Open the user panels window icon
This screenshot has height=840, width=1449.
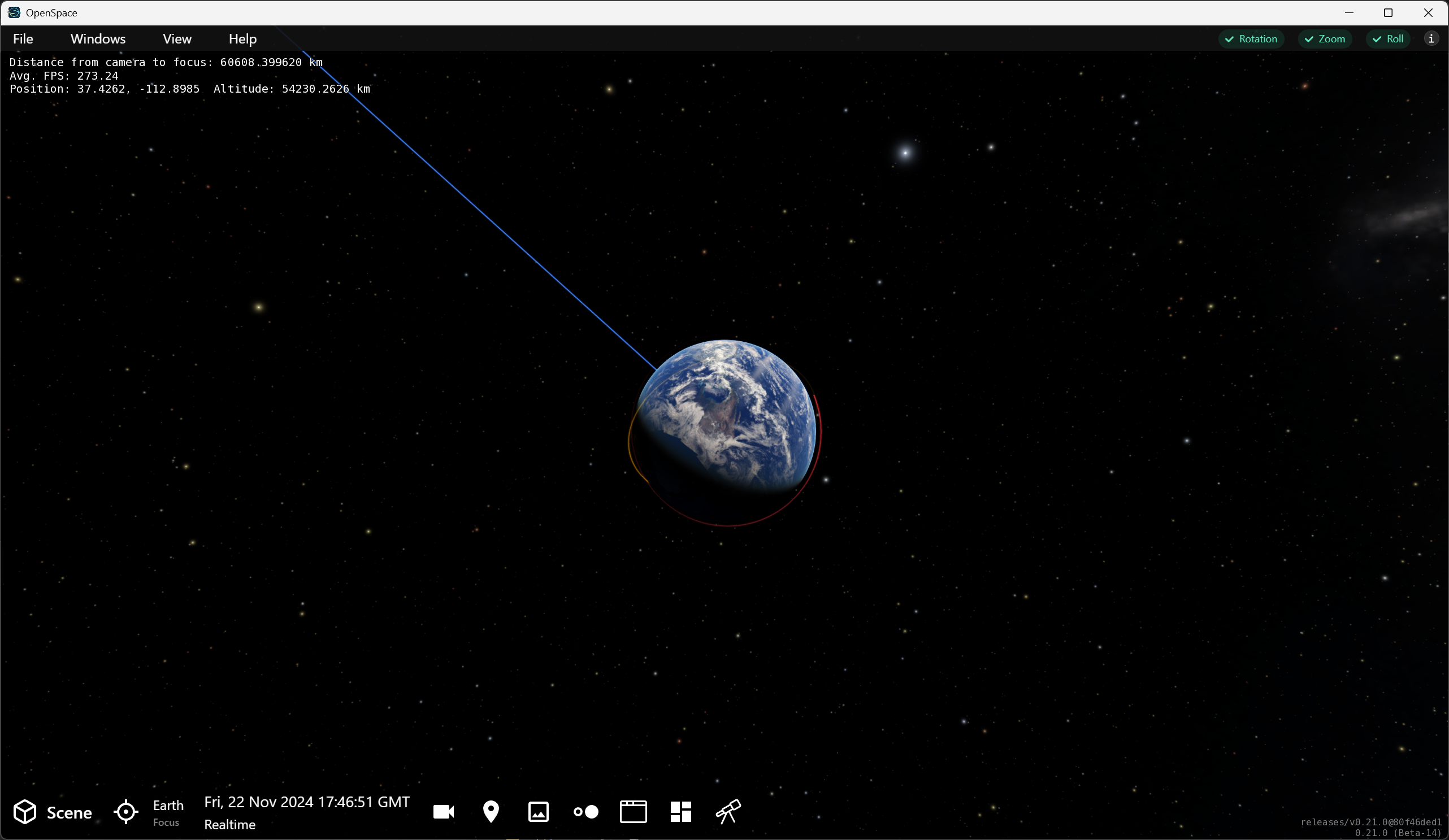(x=633, y=812)
